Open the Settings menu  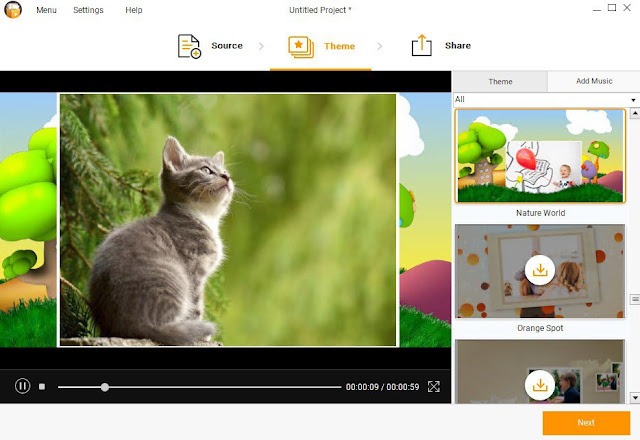coord(88,10)
